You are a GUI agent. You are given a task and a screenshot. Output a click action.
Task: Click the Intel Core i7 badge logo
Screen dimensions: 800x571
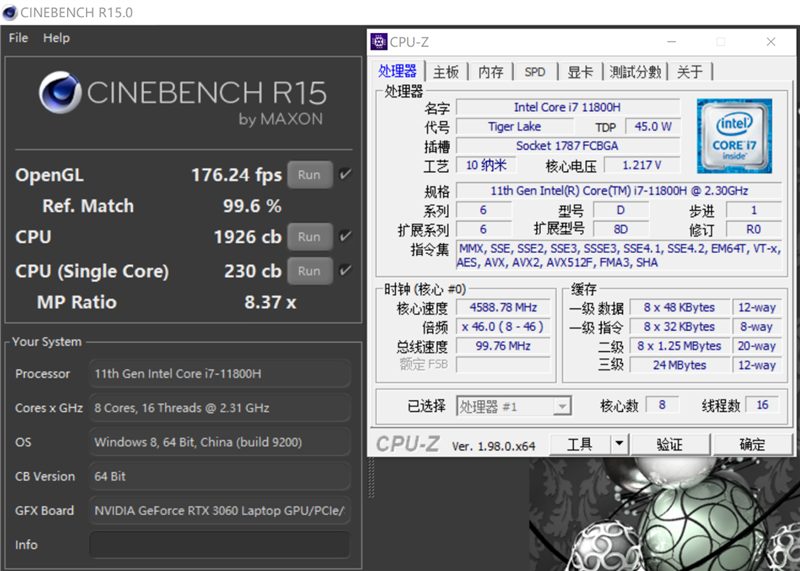734,136
